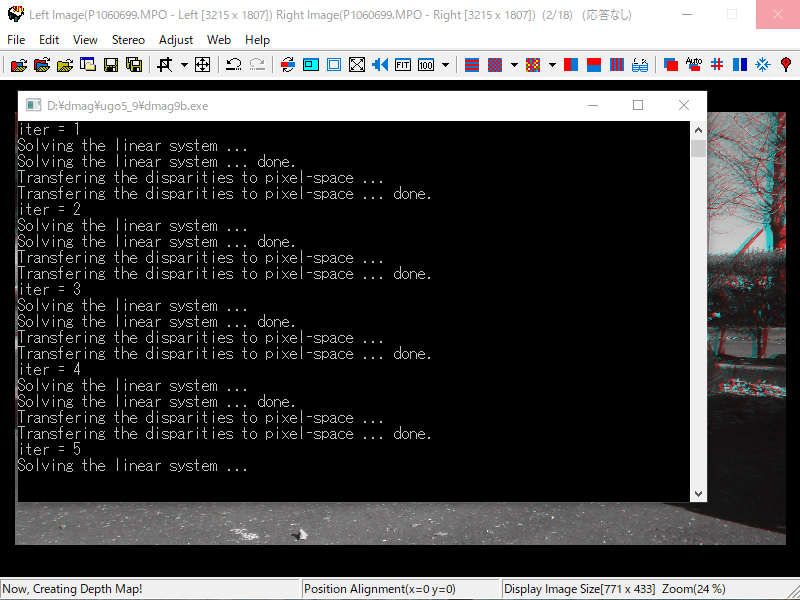Click the console scrollbar thumb

pos(698,148)
